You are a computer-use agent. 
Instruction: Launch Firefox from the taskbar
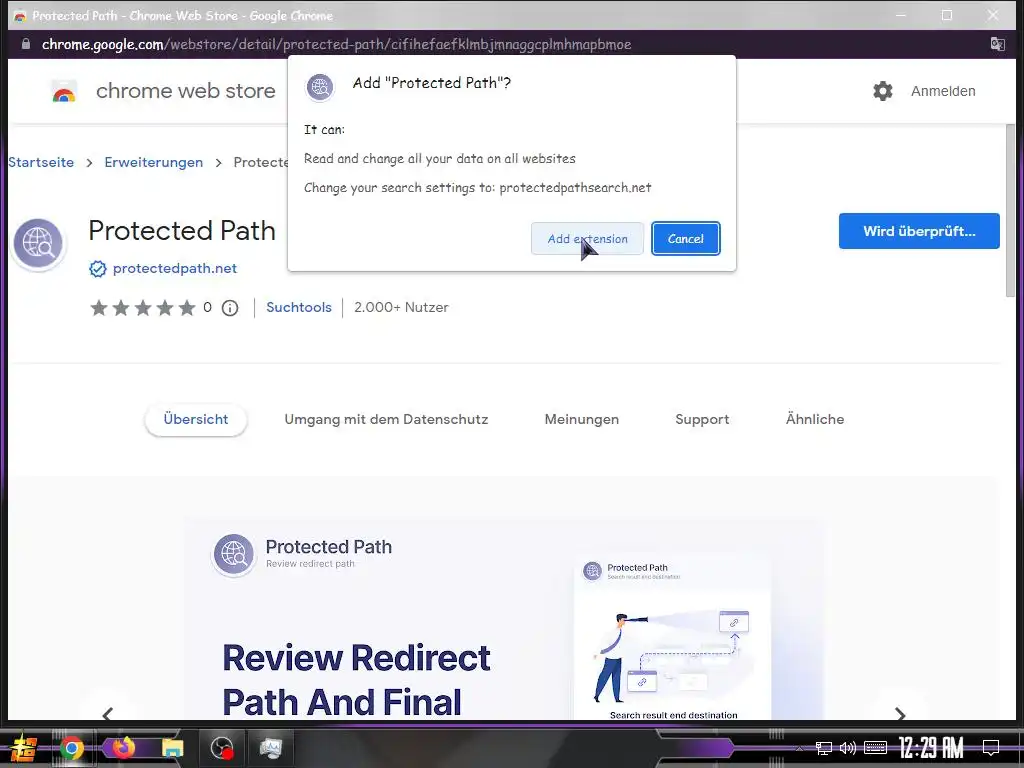[x=123, y=747]
